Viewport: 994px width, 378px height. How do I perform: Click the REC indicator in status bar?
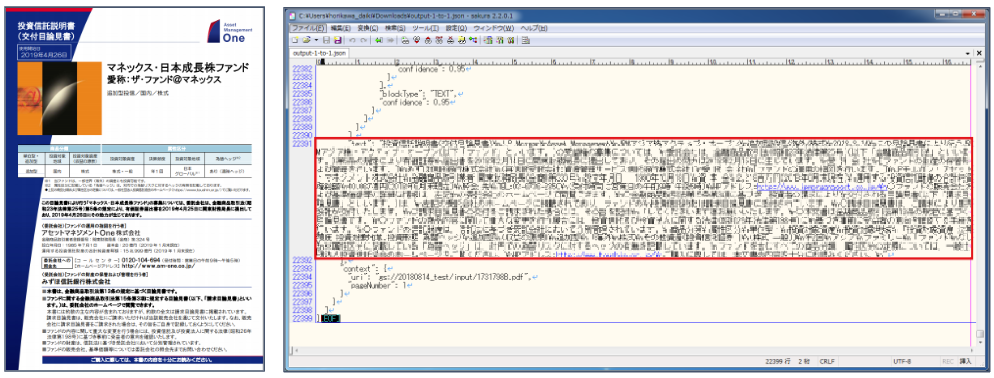point(948,361)
